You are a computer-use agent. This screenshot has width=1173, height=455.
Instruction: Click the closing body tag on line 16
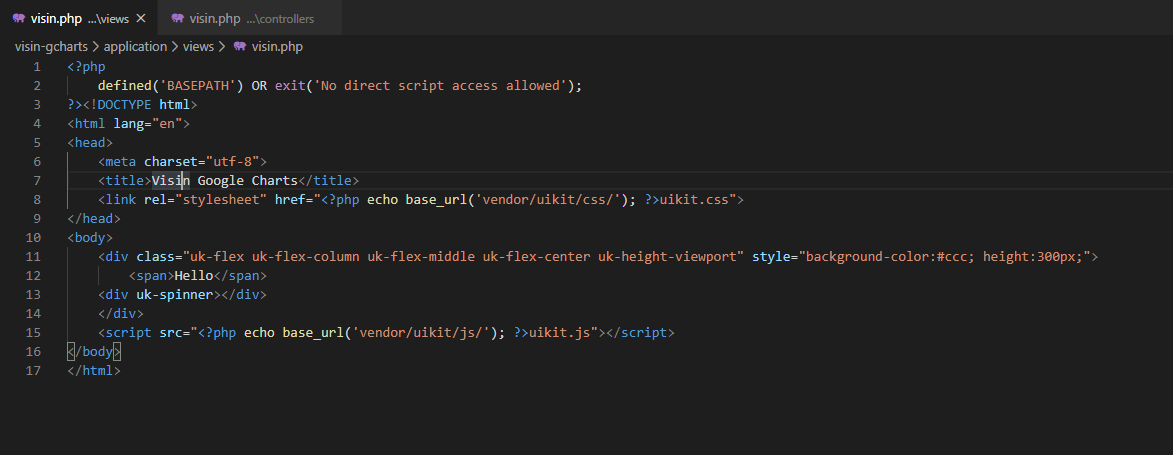tap(94, 352)
